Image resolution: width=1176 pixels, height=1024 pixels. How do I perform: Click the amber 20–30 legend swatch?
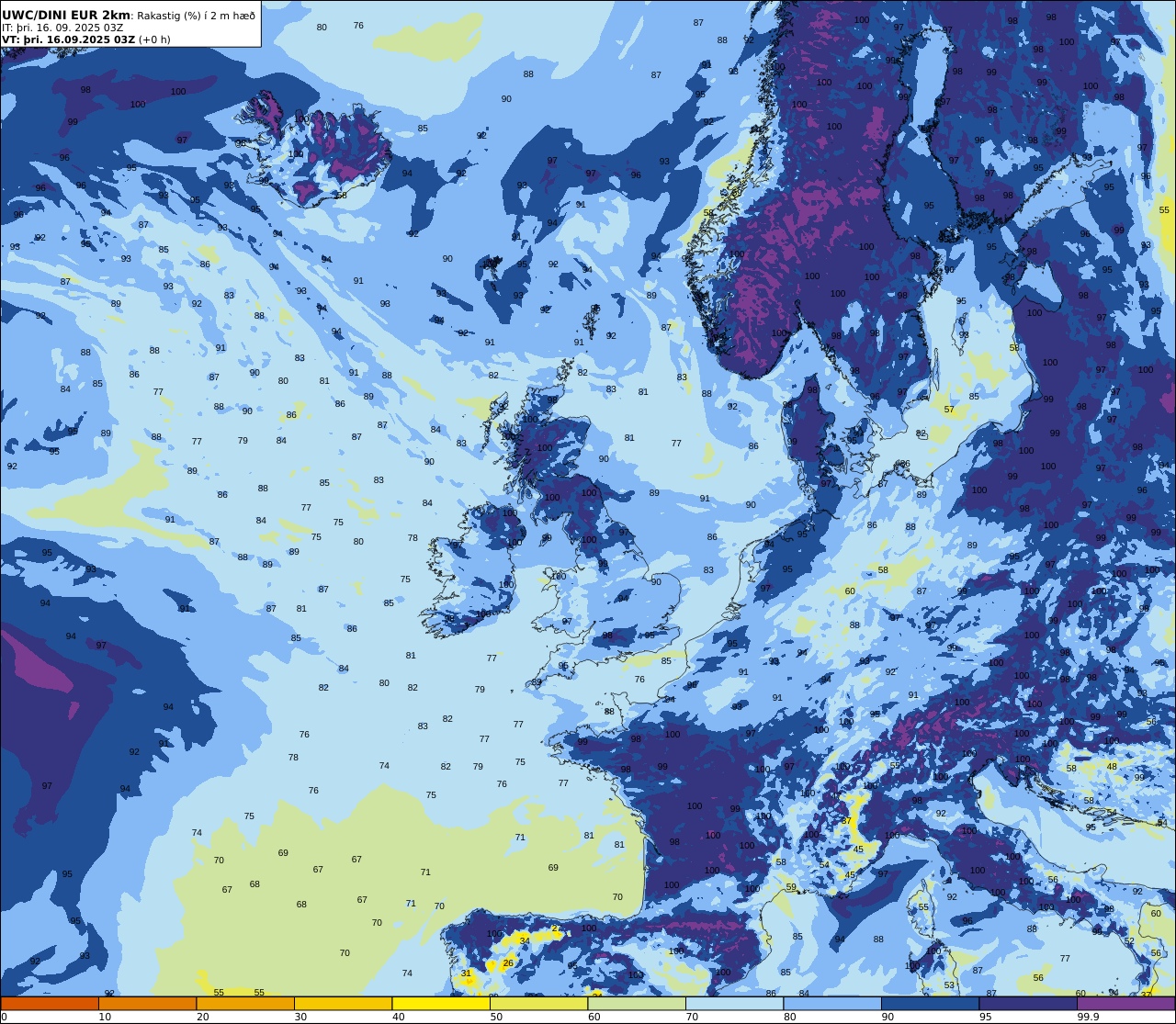click(x=245, y=1003)
